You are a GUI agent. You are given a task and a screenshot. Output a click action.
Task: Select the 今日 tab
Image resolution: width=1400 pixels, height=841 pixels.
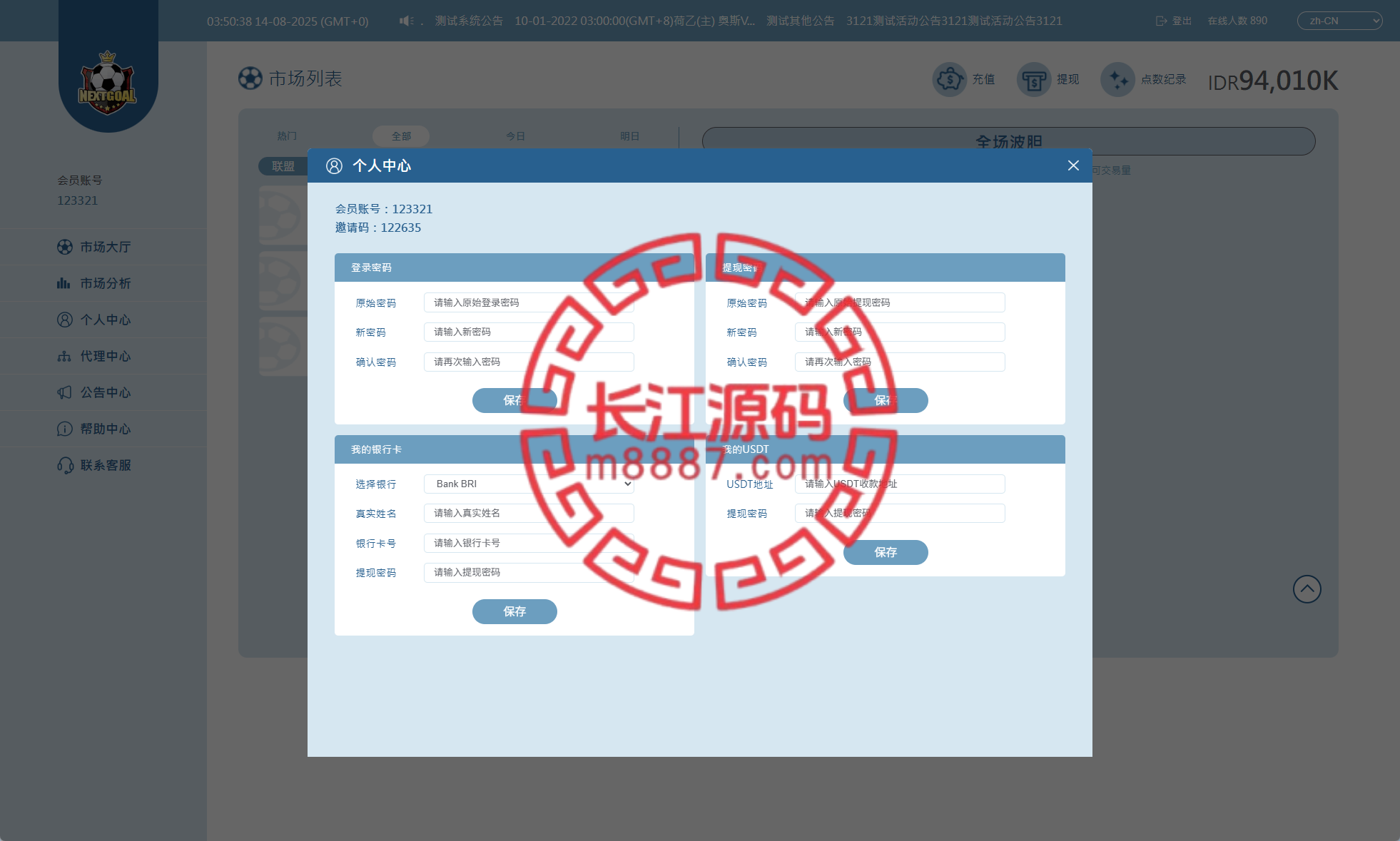pos(515,136)
